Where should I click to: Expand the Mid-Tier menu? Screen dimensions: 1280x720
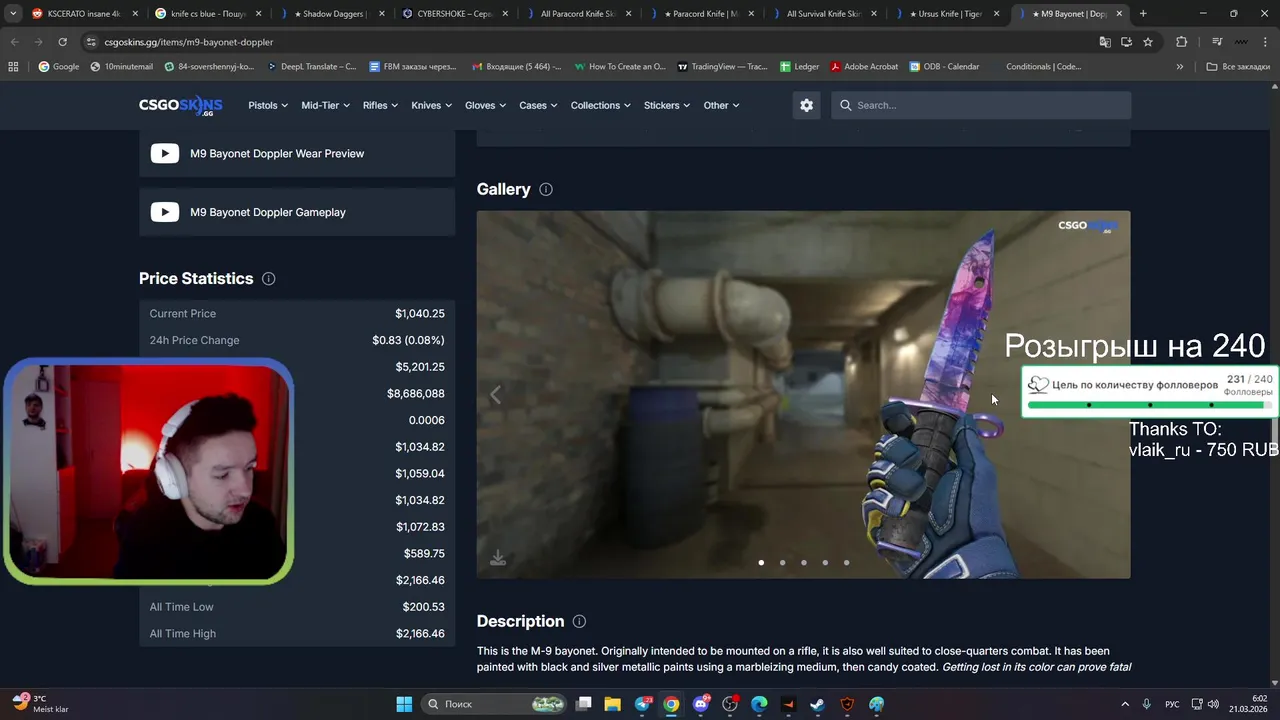(x=325, y=105)
